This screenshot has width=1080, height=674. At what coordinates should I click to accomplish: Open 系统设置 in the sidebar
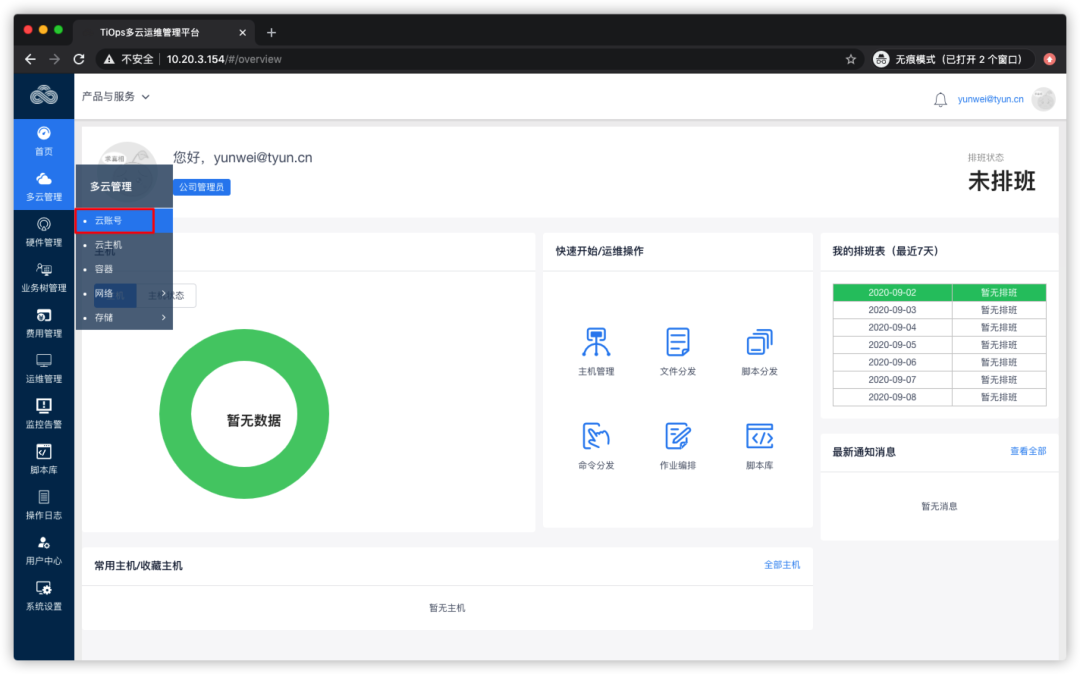click(43, 594)
